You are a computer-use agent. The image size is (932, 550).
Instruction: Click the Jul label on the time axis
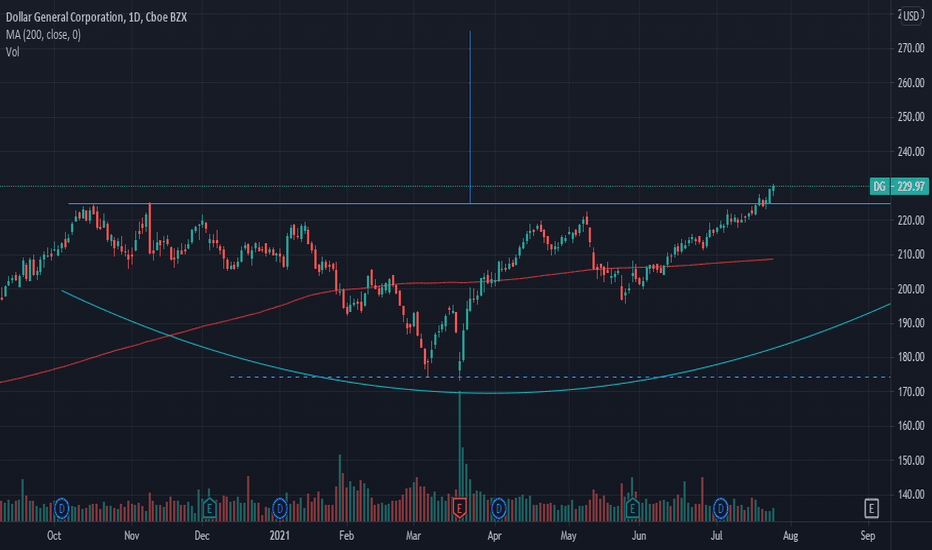pos(717,536)
